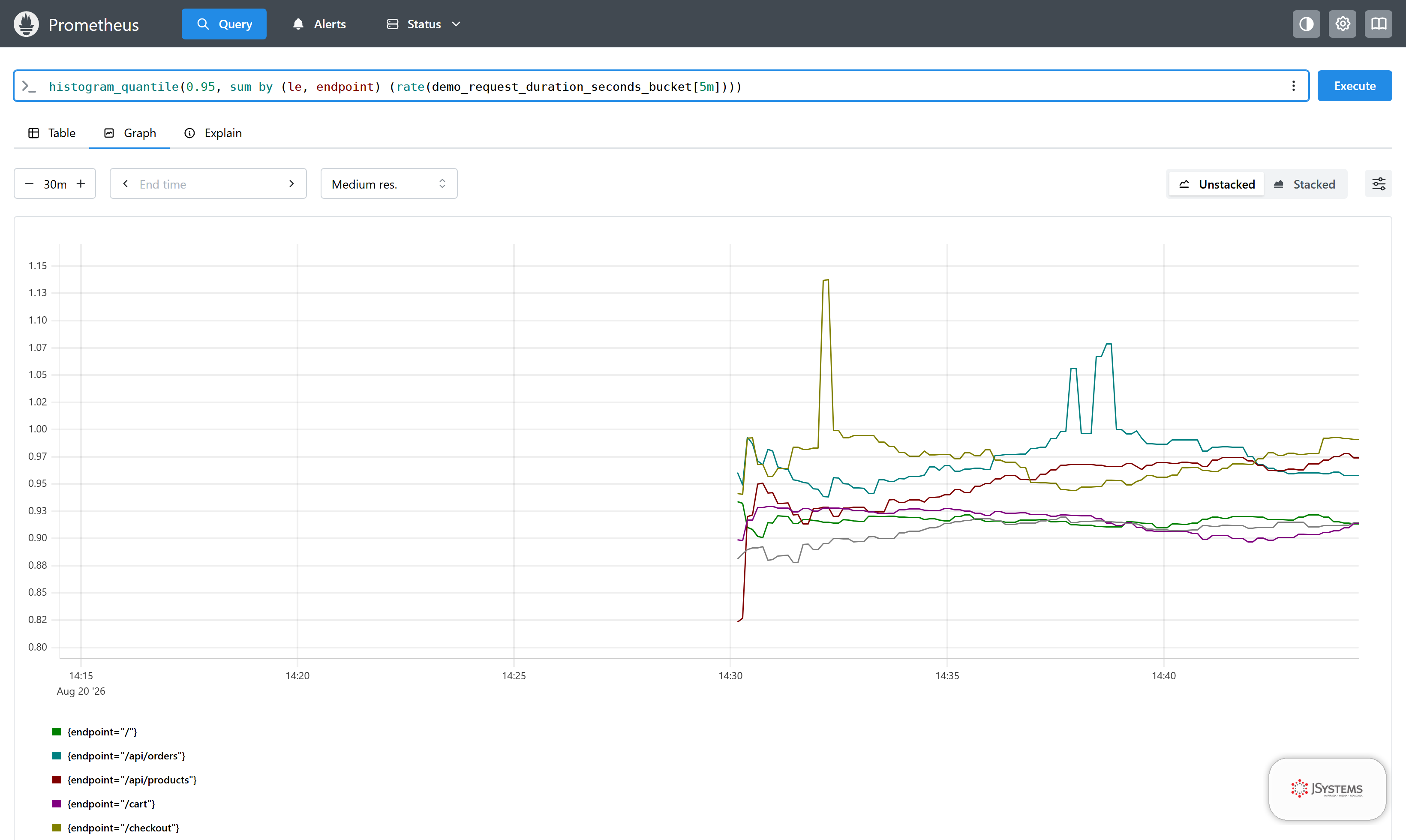Focus the PromQL expression input

(x=661, y=86)
